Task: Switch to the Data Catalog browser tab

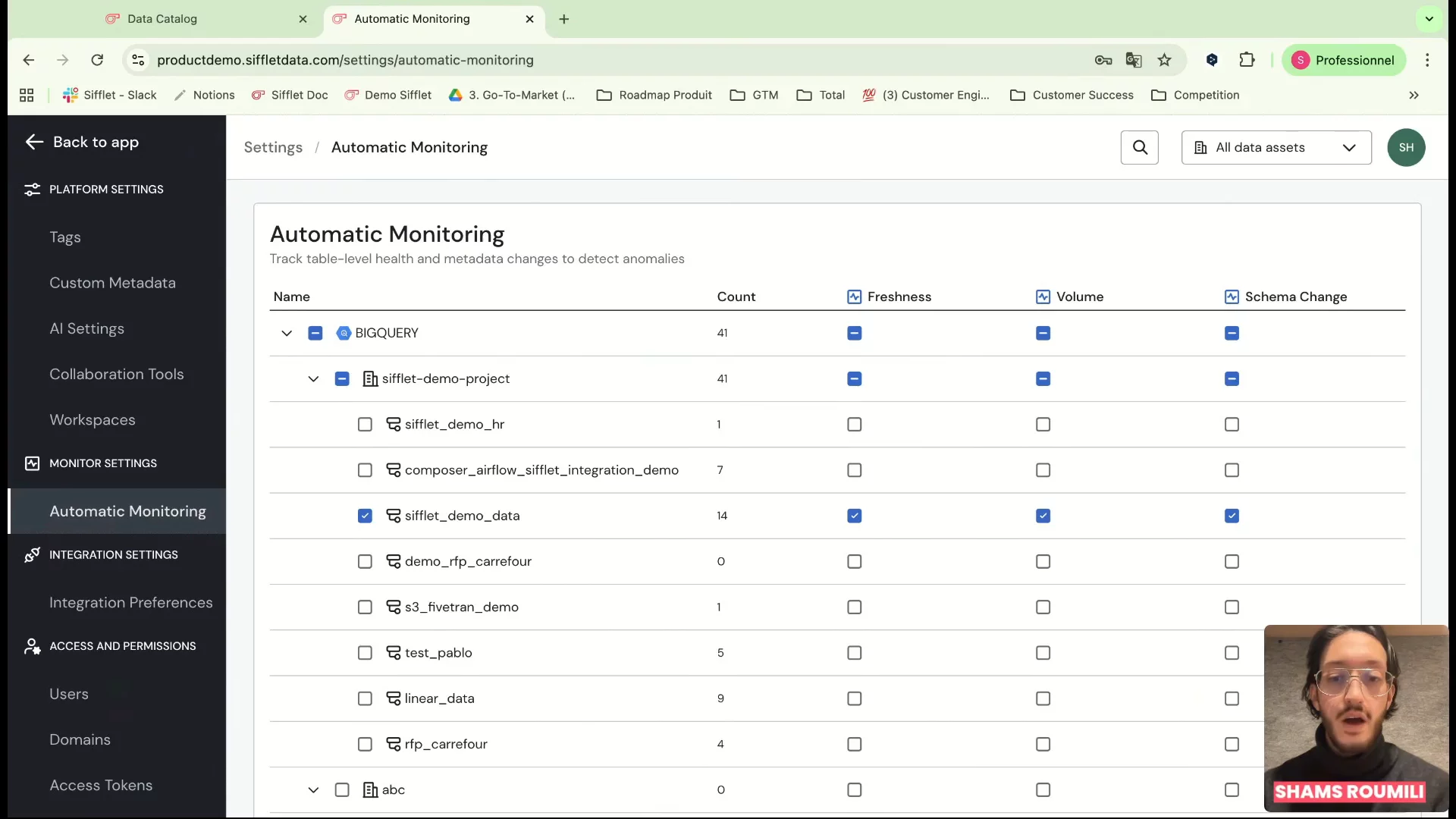Action: (x=162, y=19)
